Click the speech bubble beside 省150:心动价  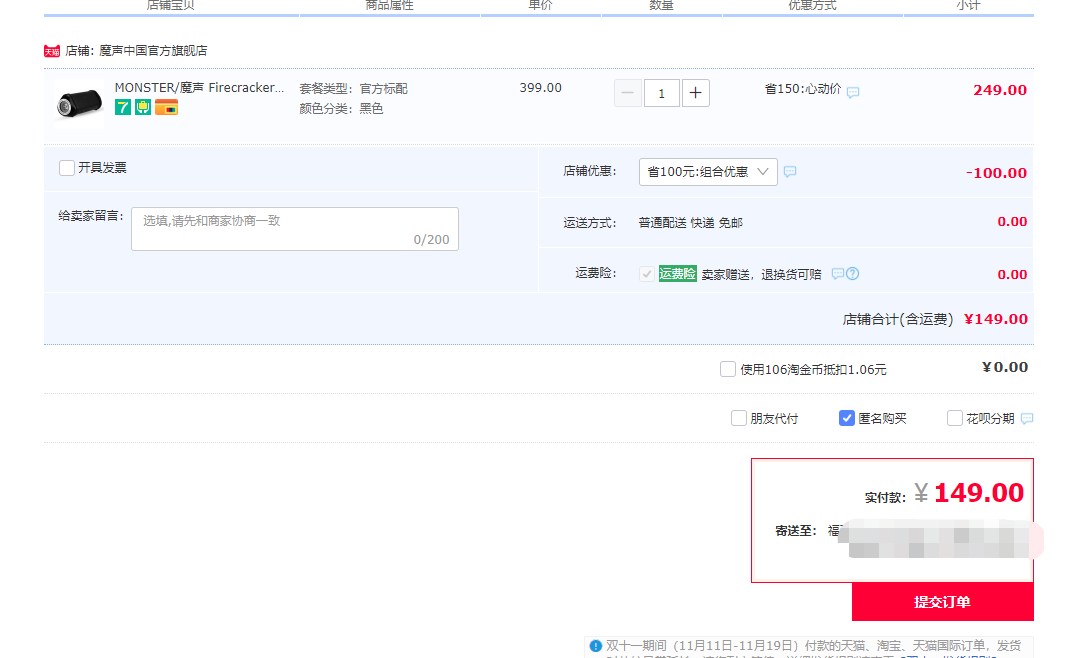coord(853,92)
